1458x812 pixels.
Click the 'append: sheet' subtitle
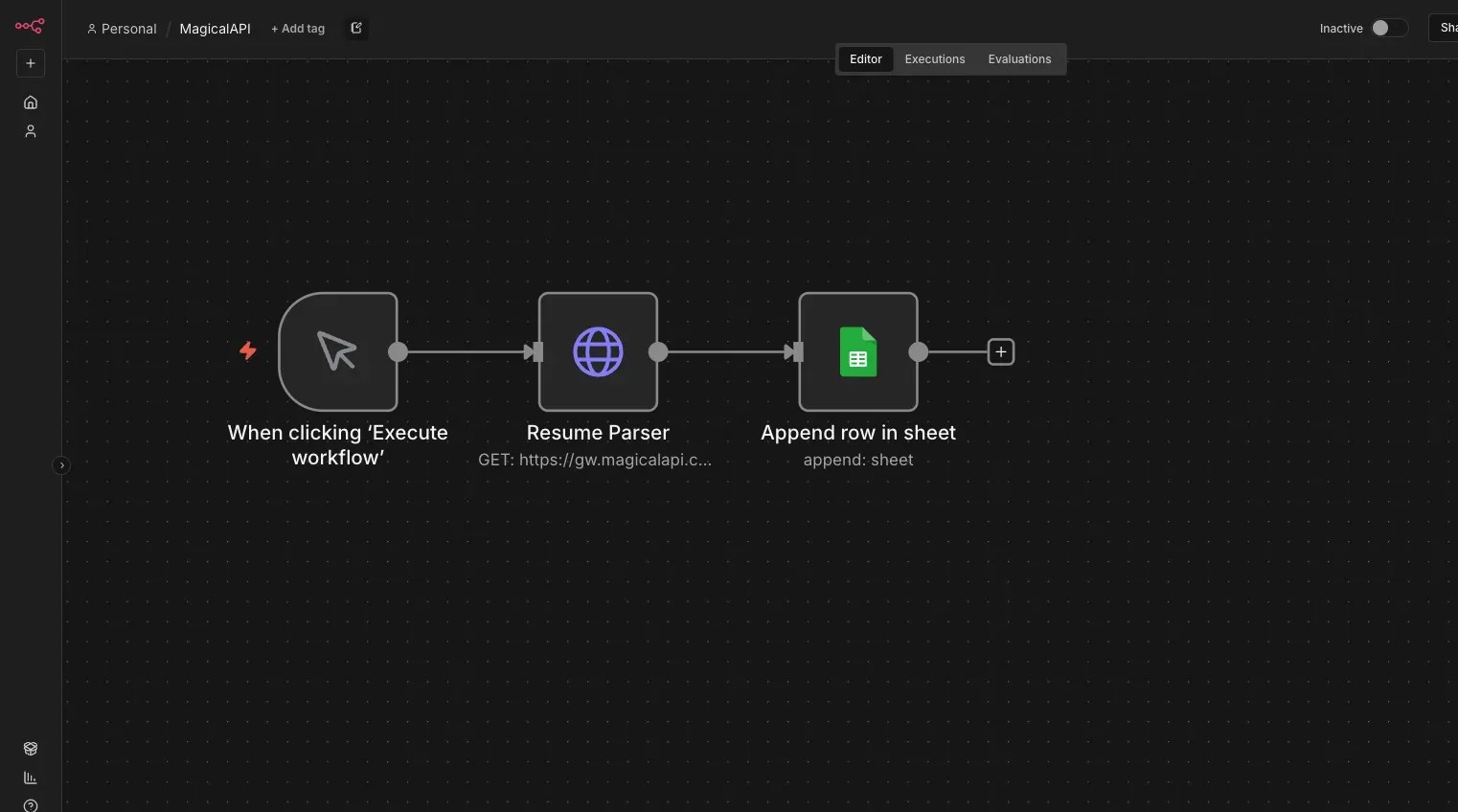858,460
